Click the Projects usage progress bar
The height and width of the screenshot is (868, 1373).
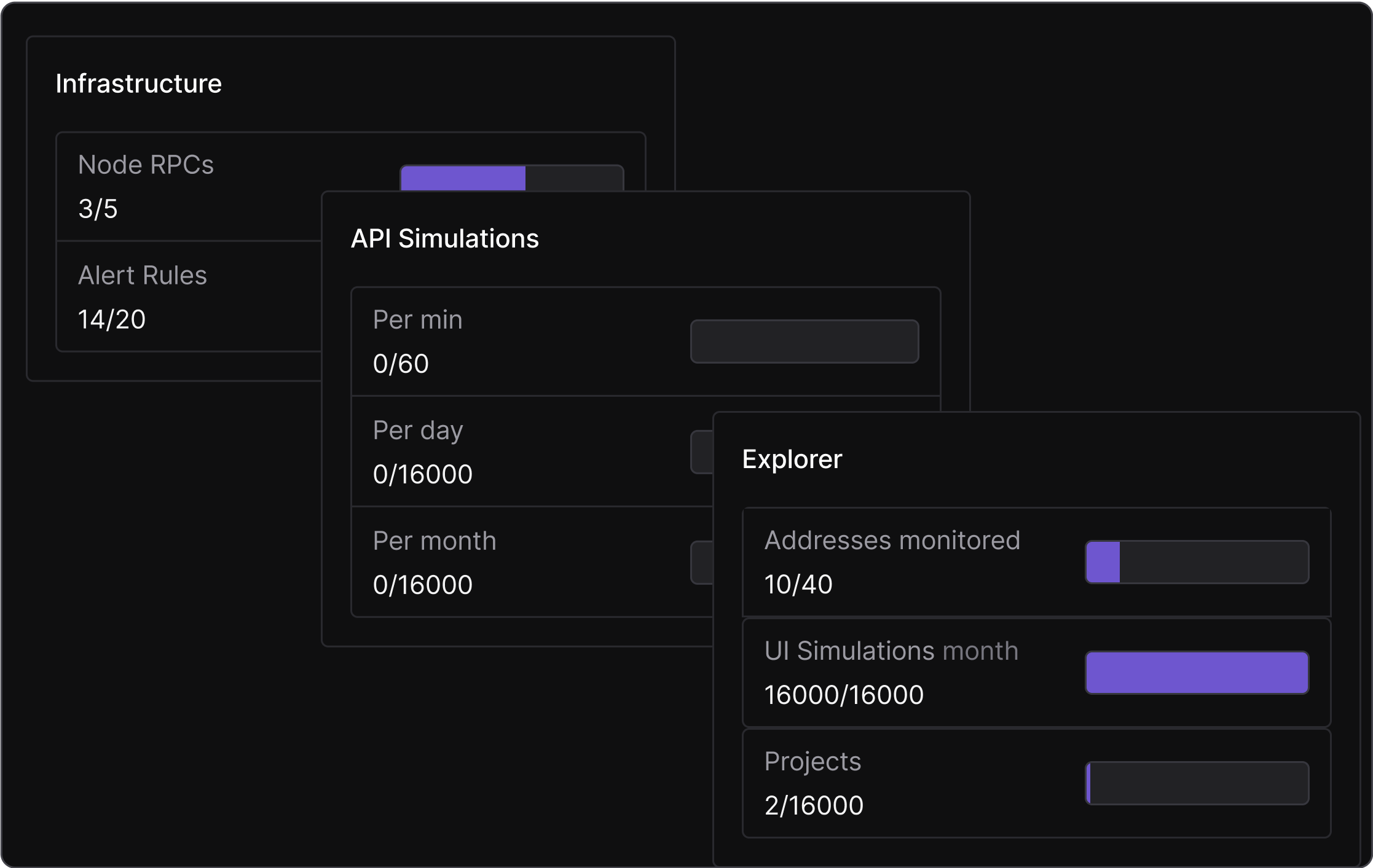click(1197, 783)
